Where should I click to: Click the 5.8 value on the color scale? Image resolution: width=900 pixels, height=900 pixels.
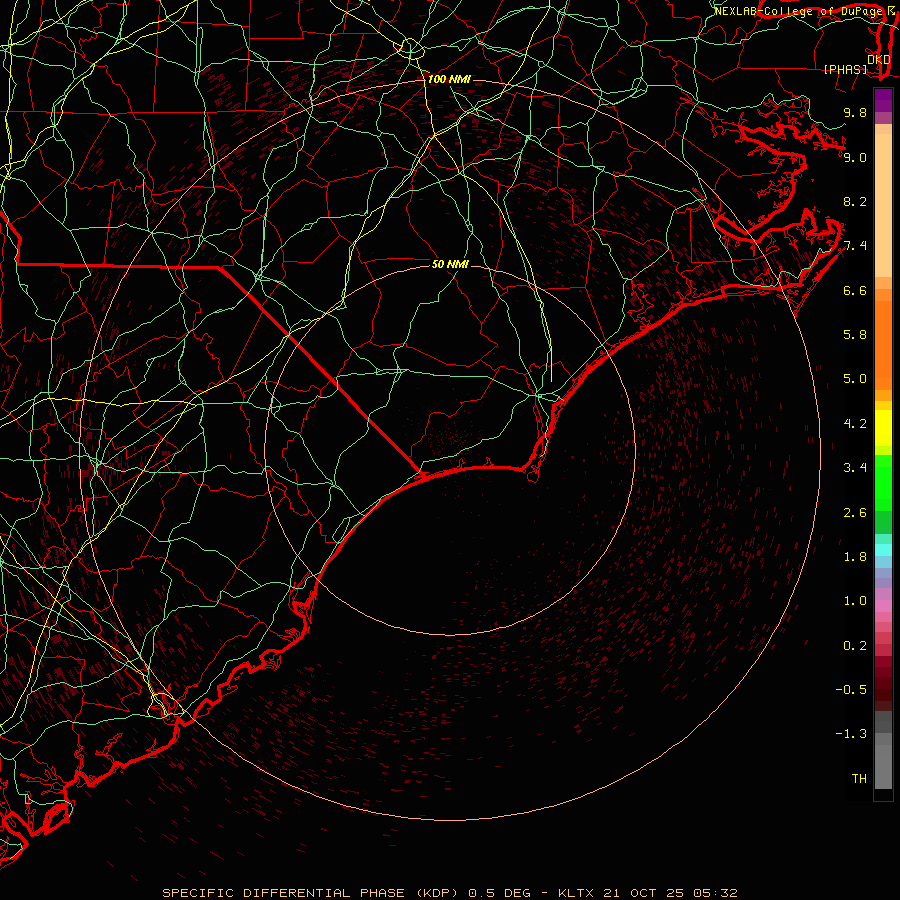tap(855, 335)
